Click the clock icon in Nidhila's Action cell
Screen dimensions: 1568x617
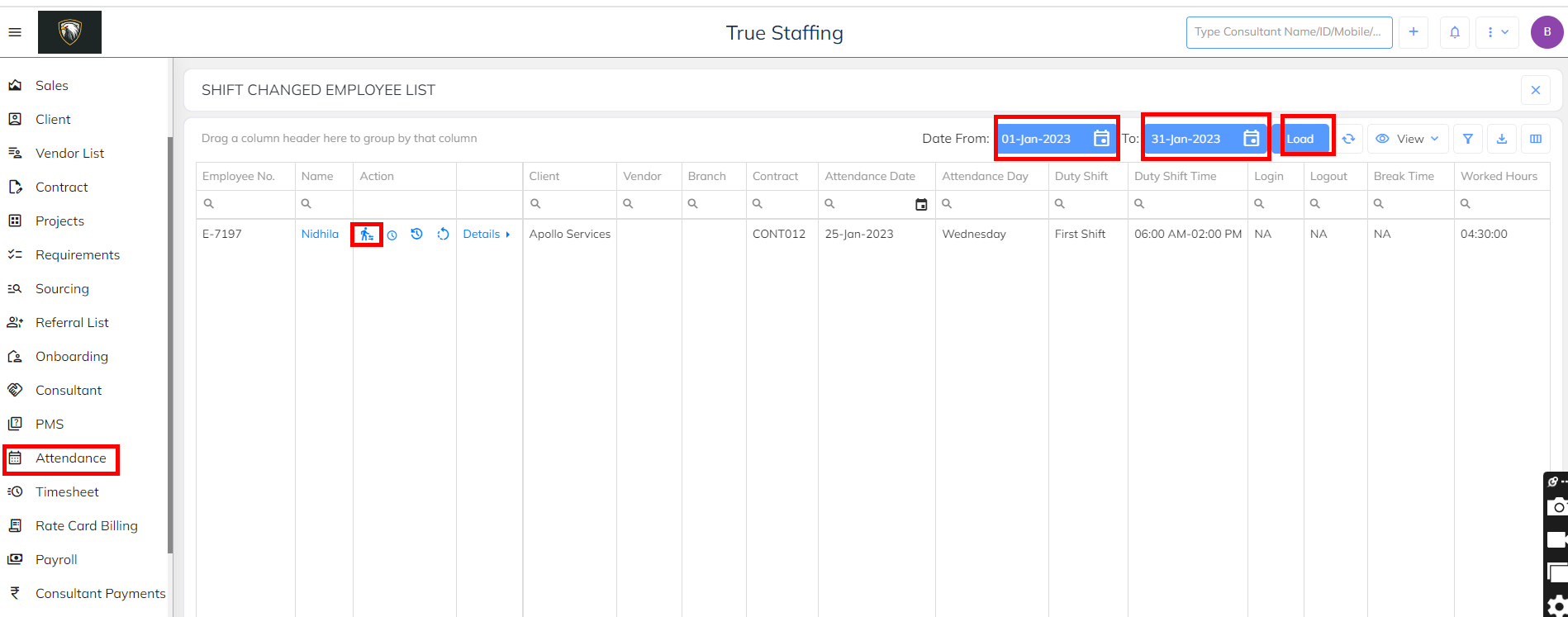tap(392, 235)
